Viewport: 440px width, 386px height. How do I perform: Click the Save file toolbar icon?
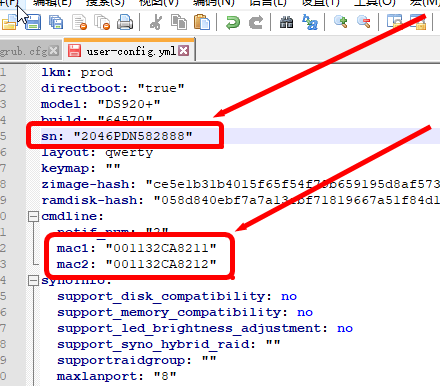click(33, 22)
